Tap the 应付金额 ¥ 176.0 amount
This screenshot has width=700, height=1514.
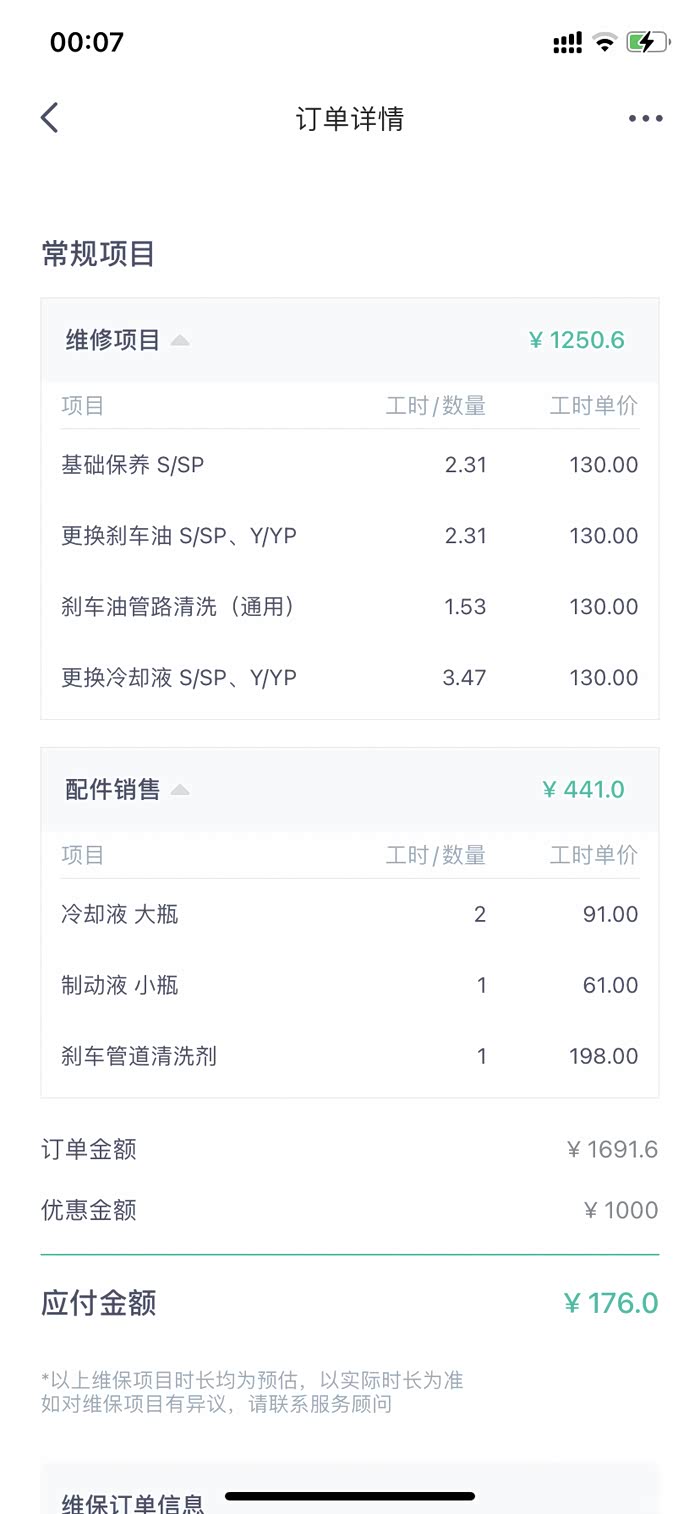611,1303
